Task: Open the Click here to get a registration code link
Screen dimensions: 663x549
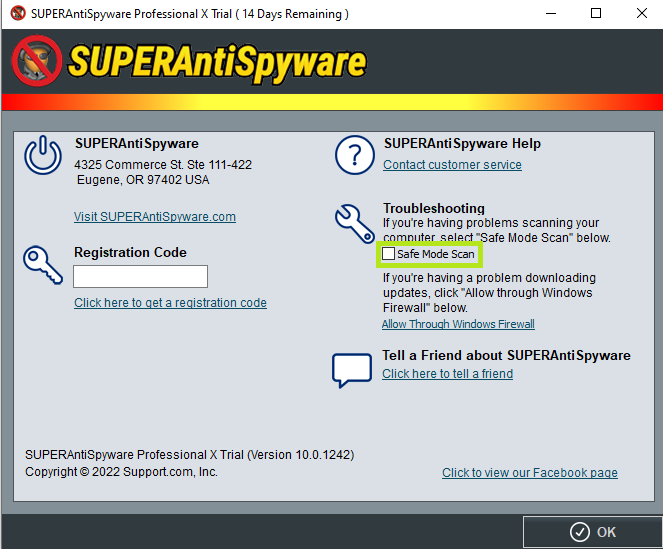Action: (170, 303)
